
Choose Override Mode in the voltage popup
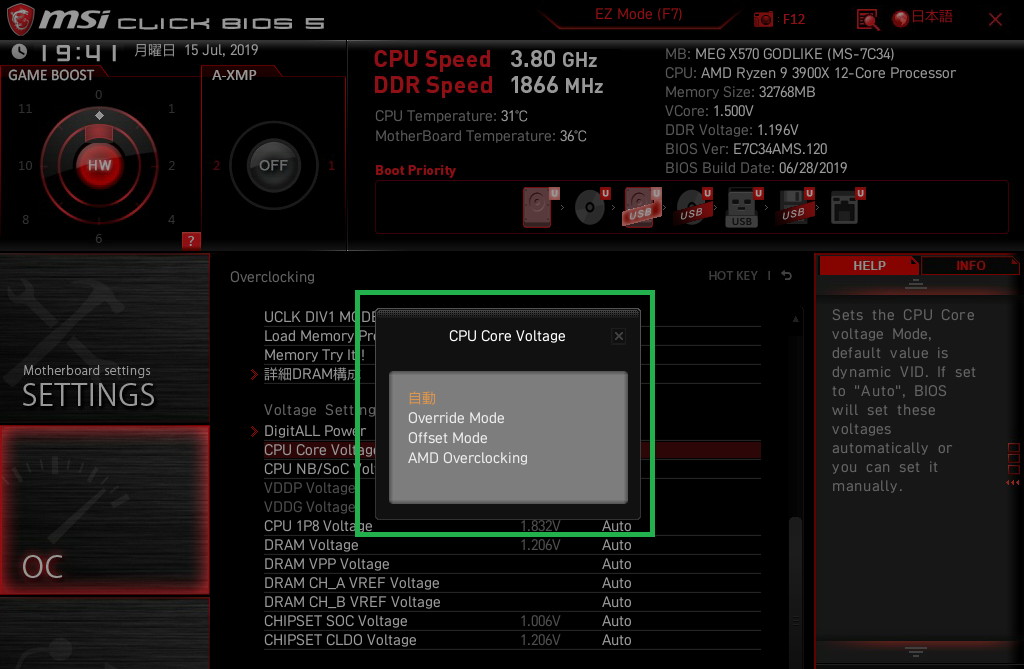pos(456,418)
